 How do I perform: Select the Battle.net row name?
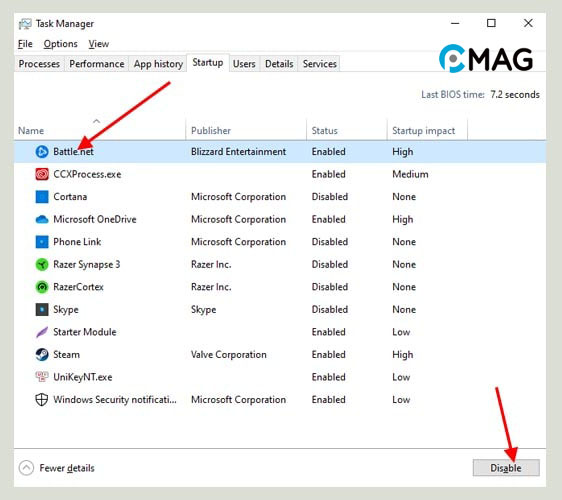[x=73, y=152]
